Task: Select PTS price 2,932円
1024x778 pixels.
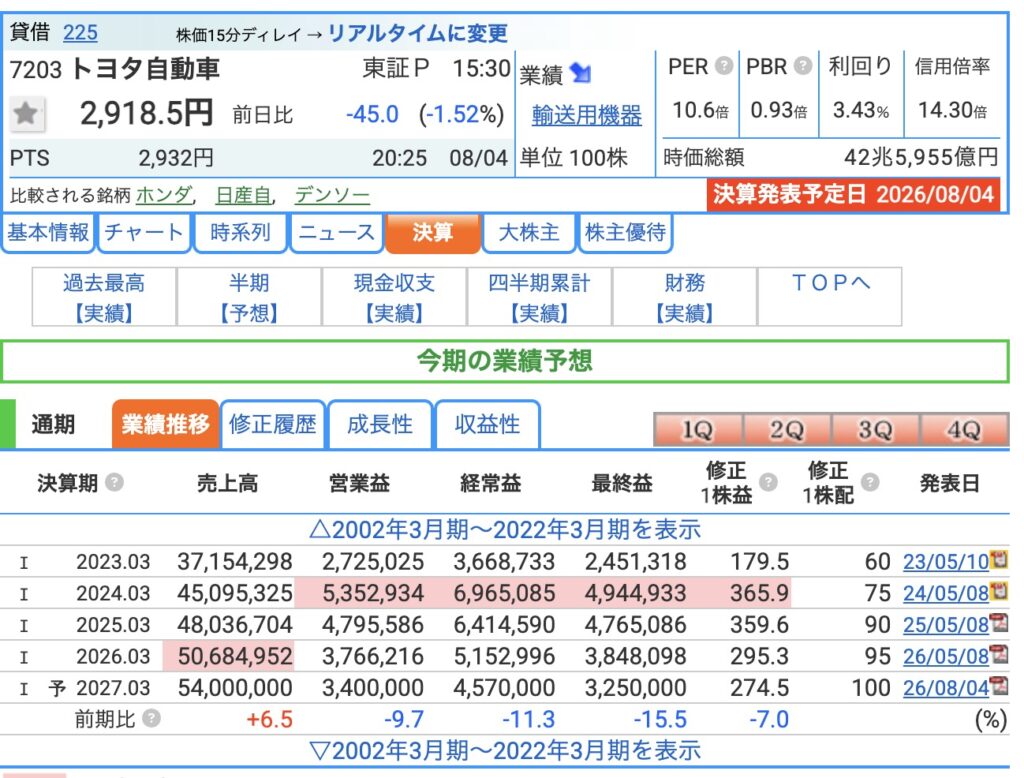Action: tap(176, 157)
